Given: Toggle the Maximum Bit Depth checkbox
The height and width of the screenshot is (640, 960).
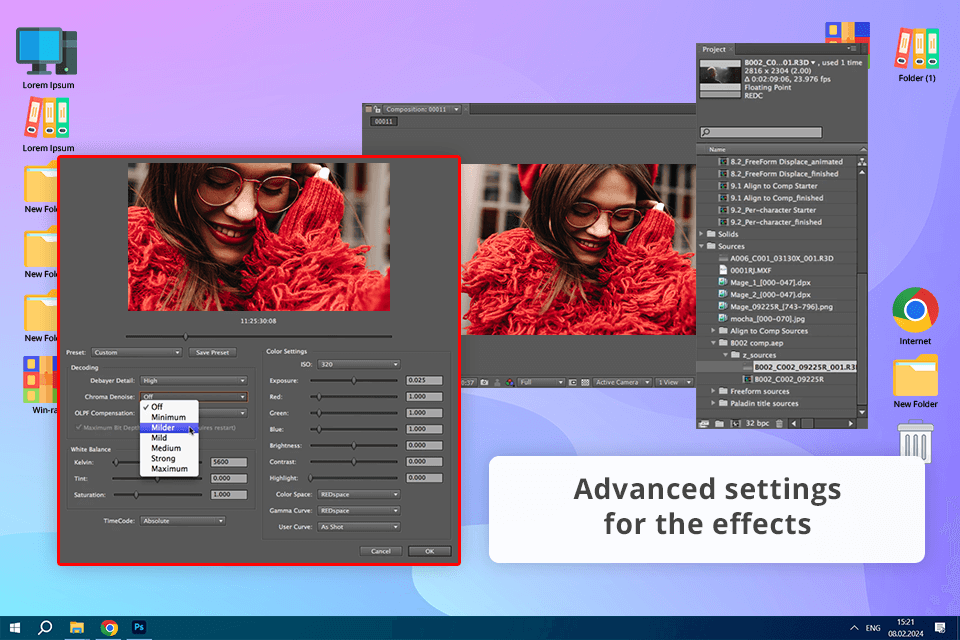Looking at the screenshot, I should pyautogui.click(x=78, y=427).
